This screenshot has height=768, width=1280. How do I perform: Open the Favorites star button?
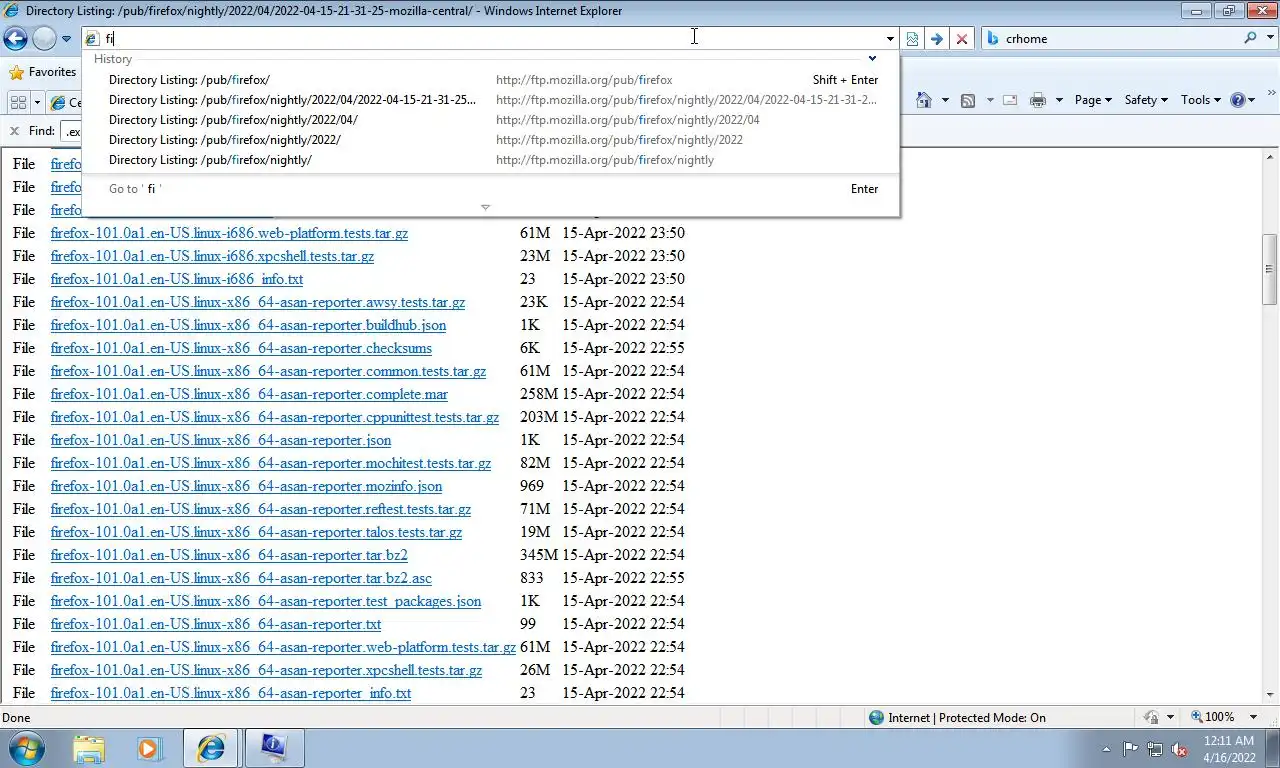pos(42,72)
